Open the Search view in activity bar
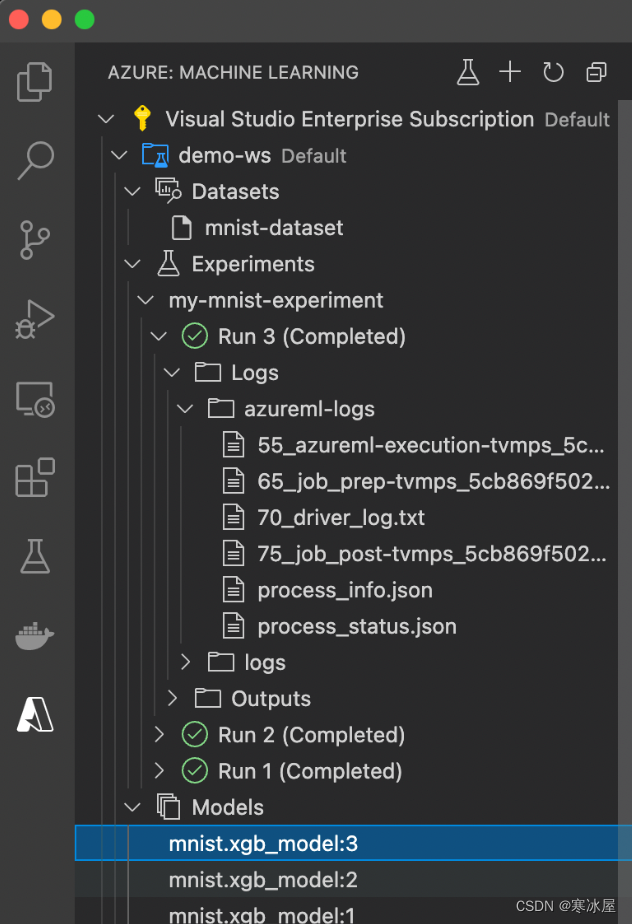 pyautogui.click(x=35, y=160)
